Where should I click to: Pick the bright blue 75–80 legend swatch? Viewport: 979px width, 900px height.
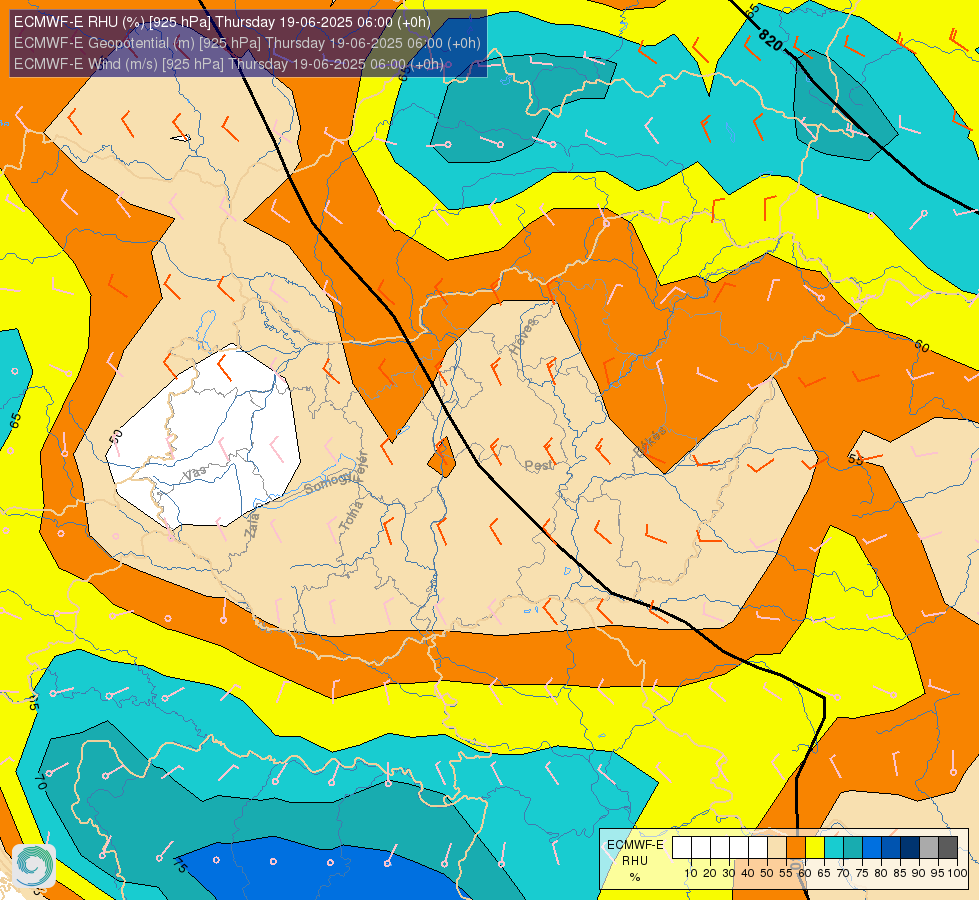pos(872,848)
